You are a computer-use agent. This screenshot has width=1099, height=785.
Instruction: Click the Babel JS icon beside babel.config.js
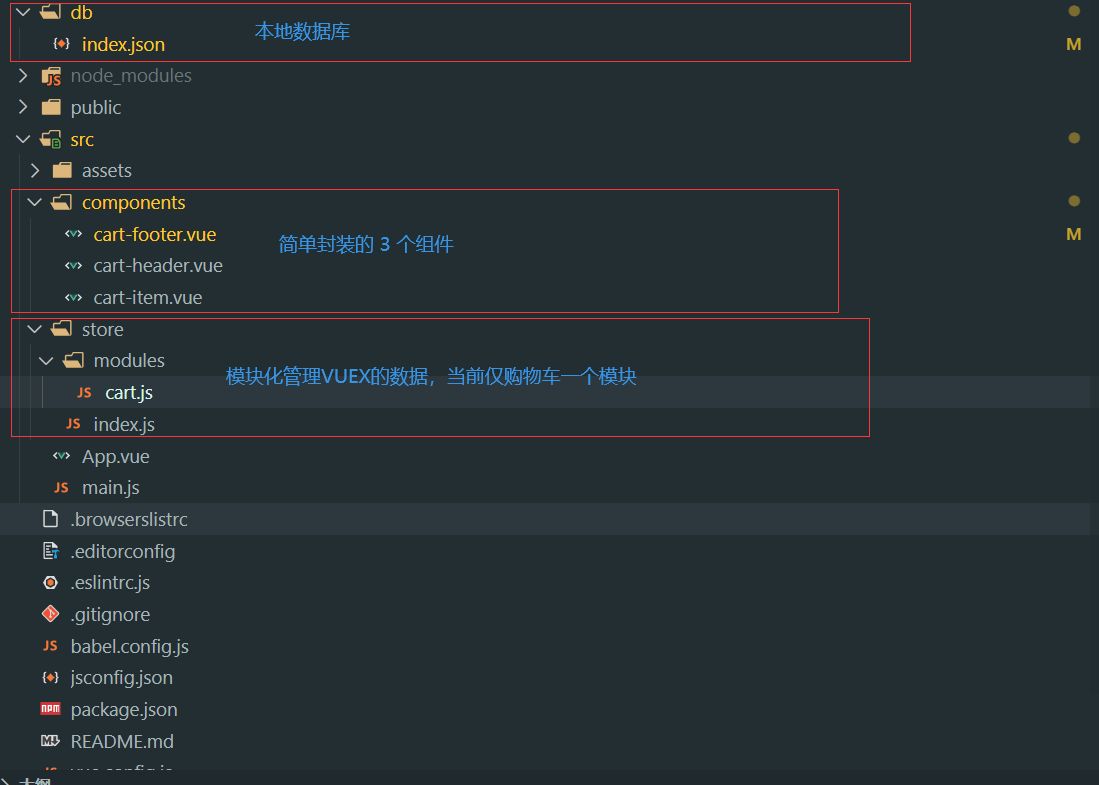pyautogui.click(x=50, y=646)
